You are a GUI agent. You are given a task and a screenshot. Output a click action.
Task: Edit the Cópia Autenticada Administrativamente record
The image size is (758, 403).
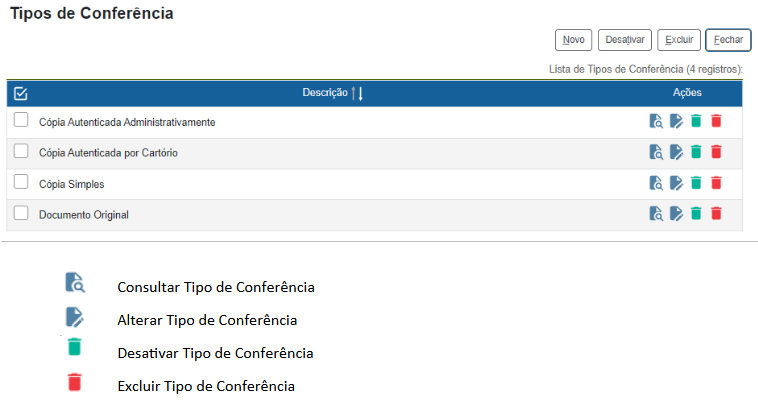click(676, 122)
